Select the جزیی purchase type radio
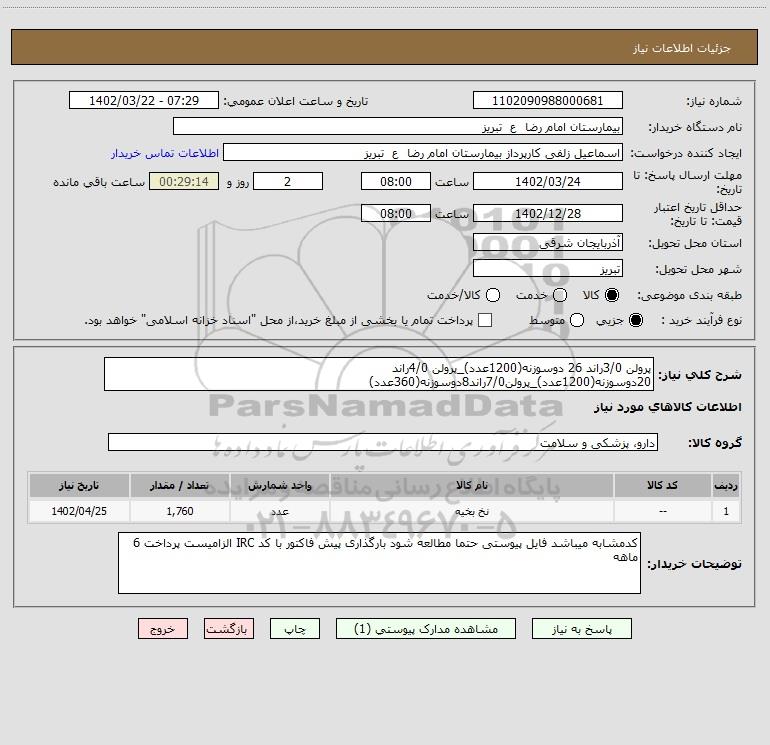Image resolution: width=770 pixels, height=745 pixels. tap(635, 320)
